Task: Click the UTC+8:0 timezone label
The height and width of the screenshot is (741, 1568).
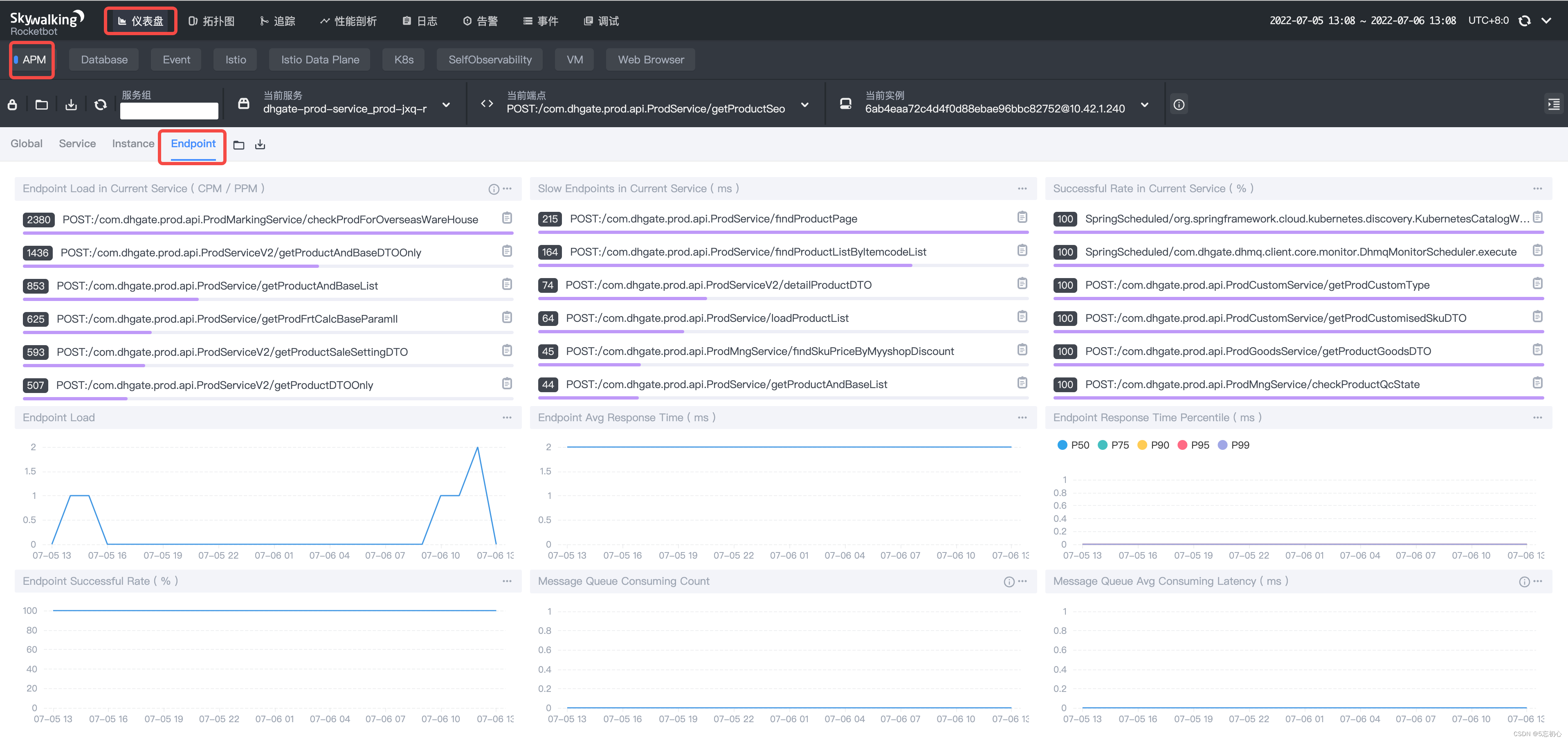Action: [1488, 21]
